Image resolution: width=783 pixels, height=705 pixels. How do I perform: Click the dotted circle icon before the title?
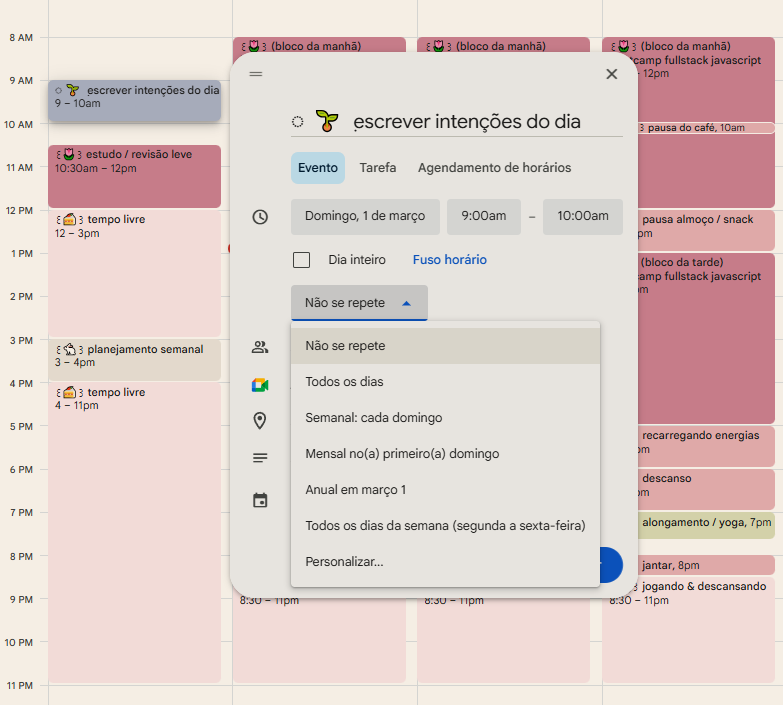click(298, 121)
